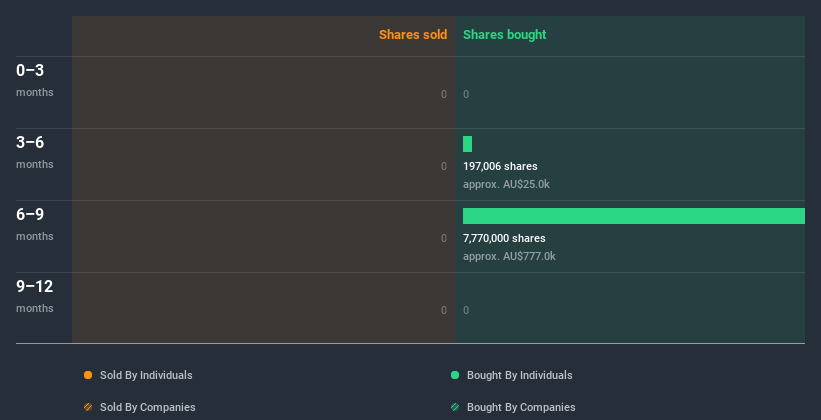
Task: Click the long green 6–9 months bar
Action: click(x=633, y=216)
